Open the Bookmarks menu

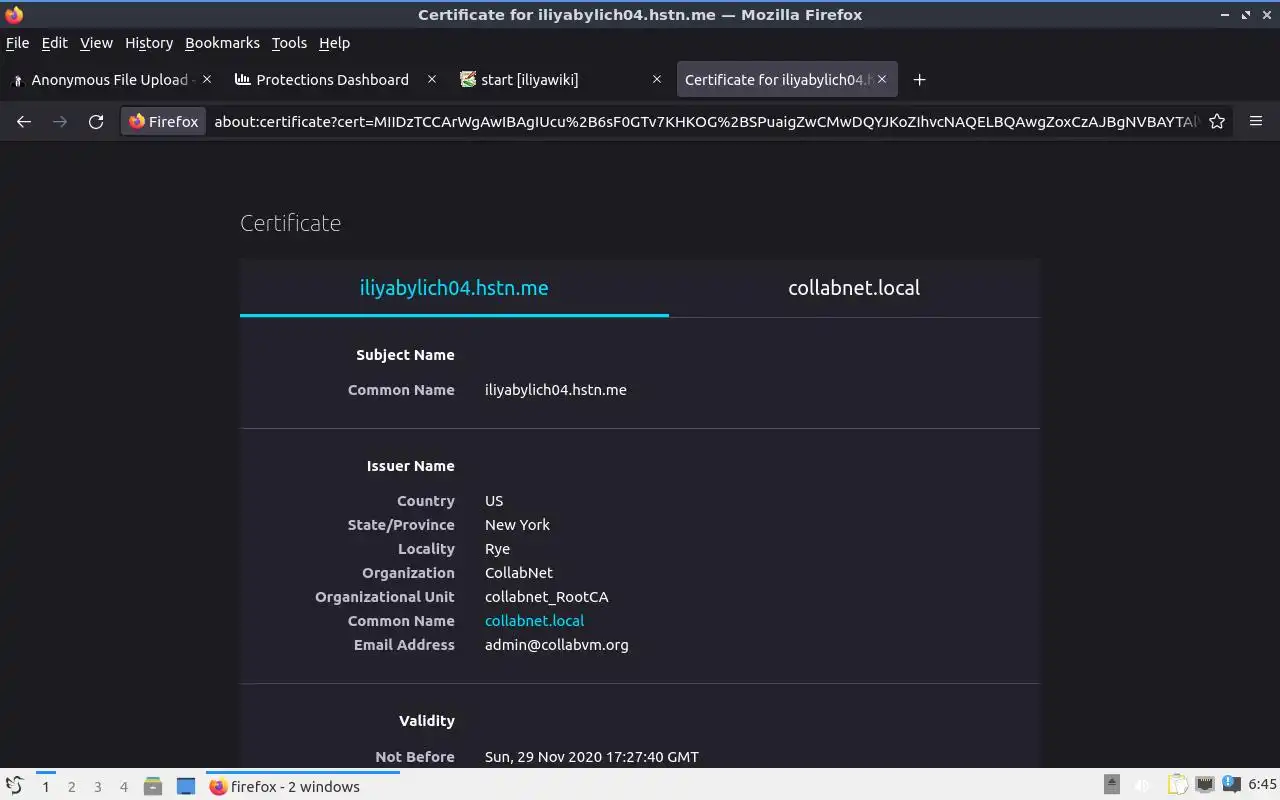(222, 43)
